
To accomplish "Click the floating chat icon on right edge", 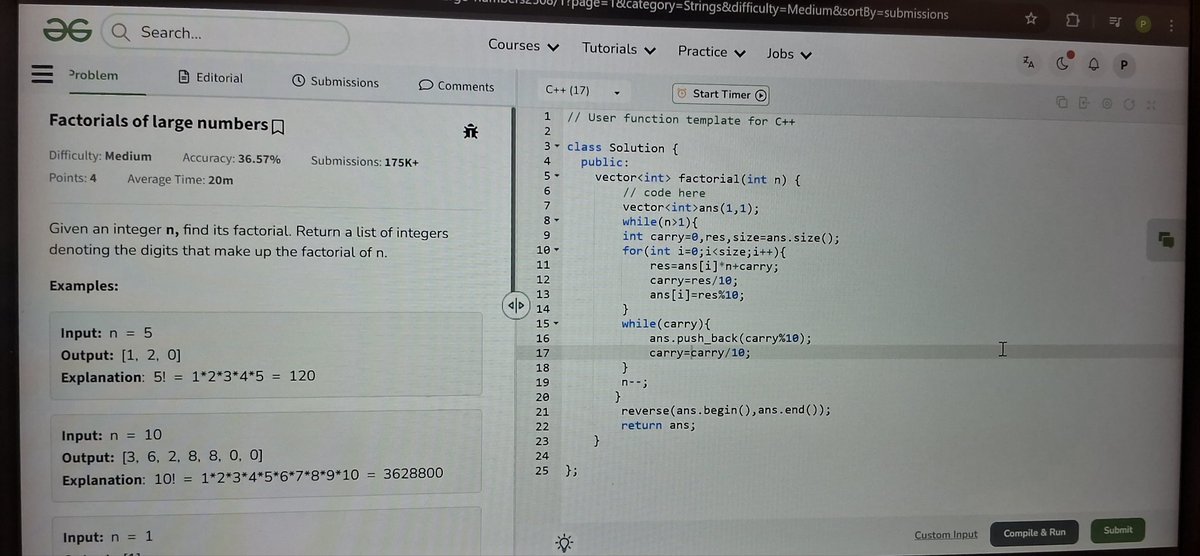I will click(x=1166, y=238).
